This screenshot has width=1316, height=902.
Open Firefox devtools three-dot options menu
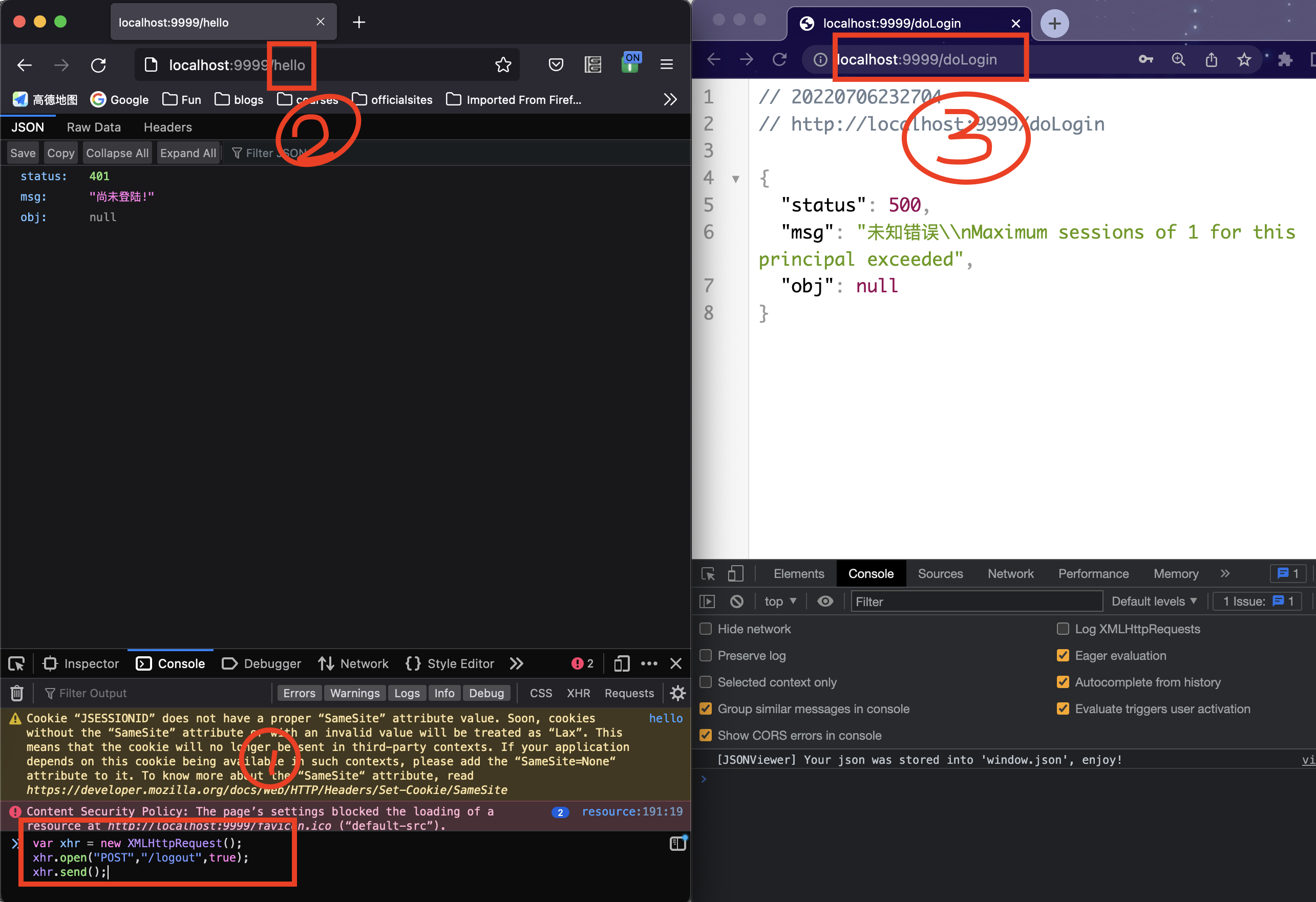[649, 663]
